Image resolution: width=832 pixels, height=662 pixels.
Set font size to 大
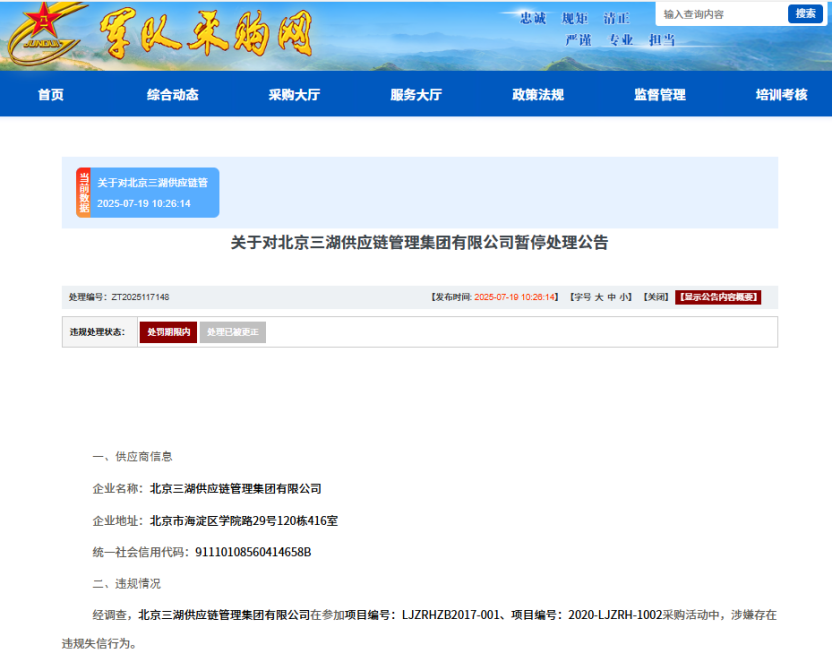(x=599, y=297)
